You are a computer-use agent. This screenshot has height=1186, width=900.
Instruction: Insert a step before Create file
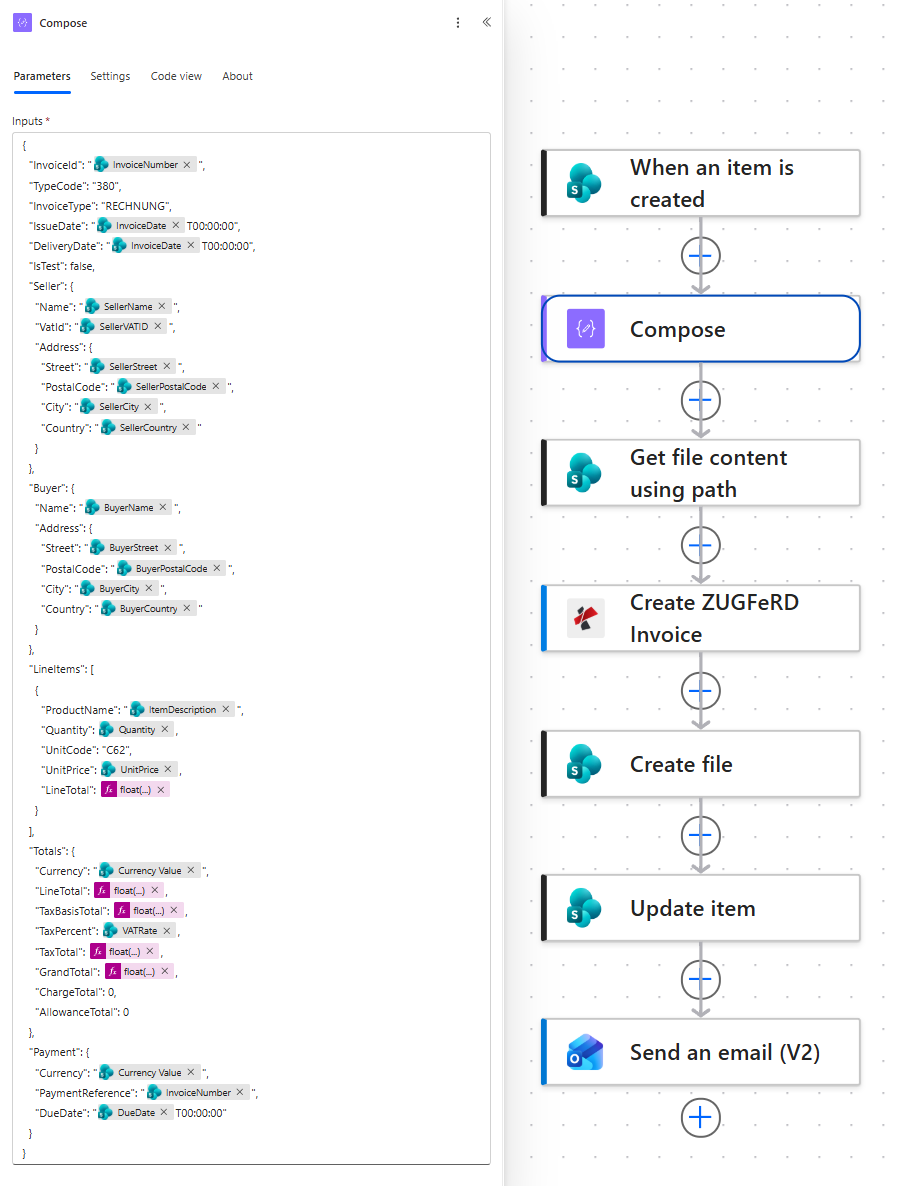point(700,691)
